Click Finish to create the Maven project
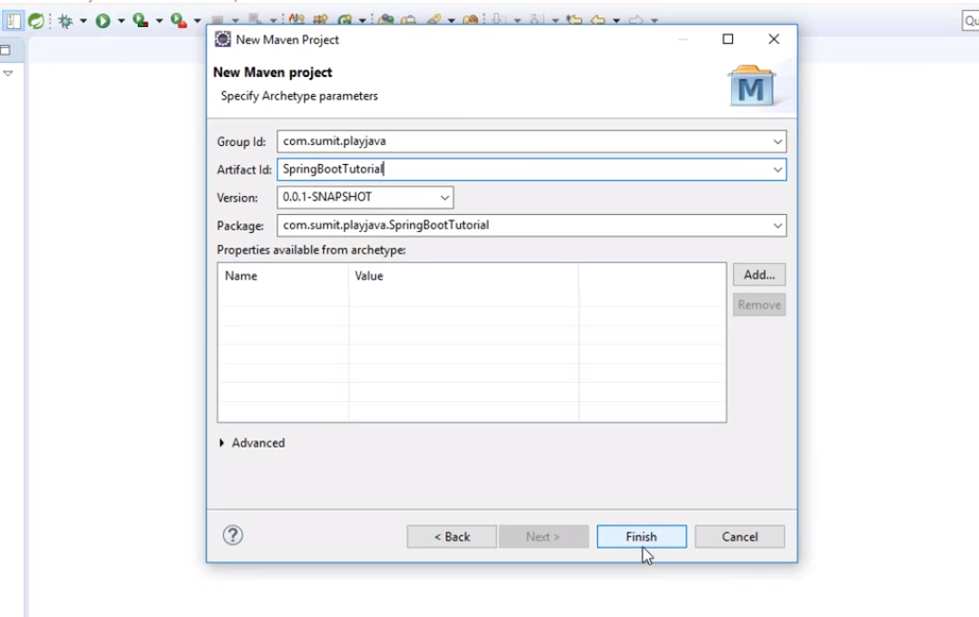Viewport: 979px width, 617px height. (x=641, y=536)
